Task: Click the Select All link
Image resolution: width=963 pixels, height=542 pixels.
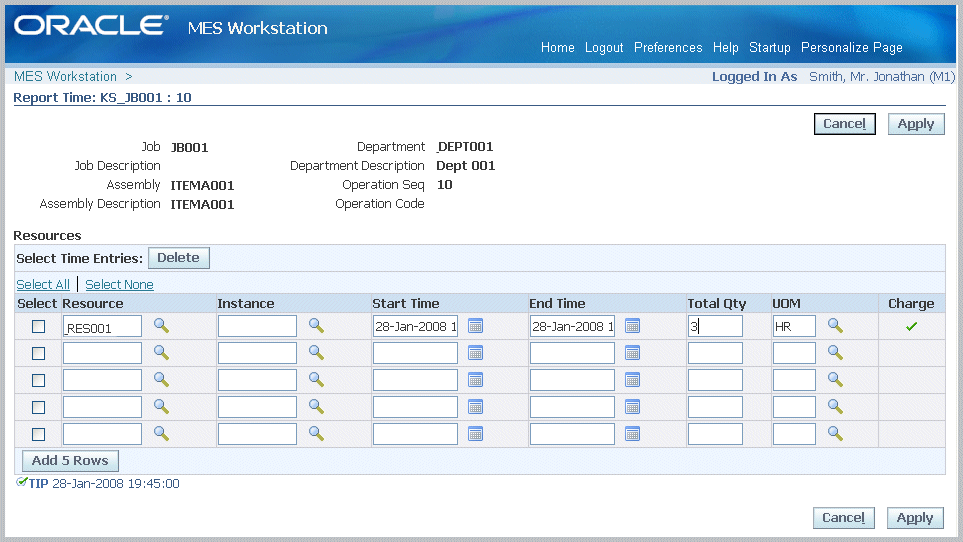Action: [43, 285]
